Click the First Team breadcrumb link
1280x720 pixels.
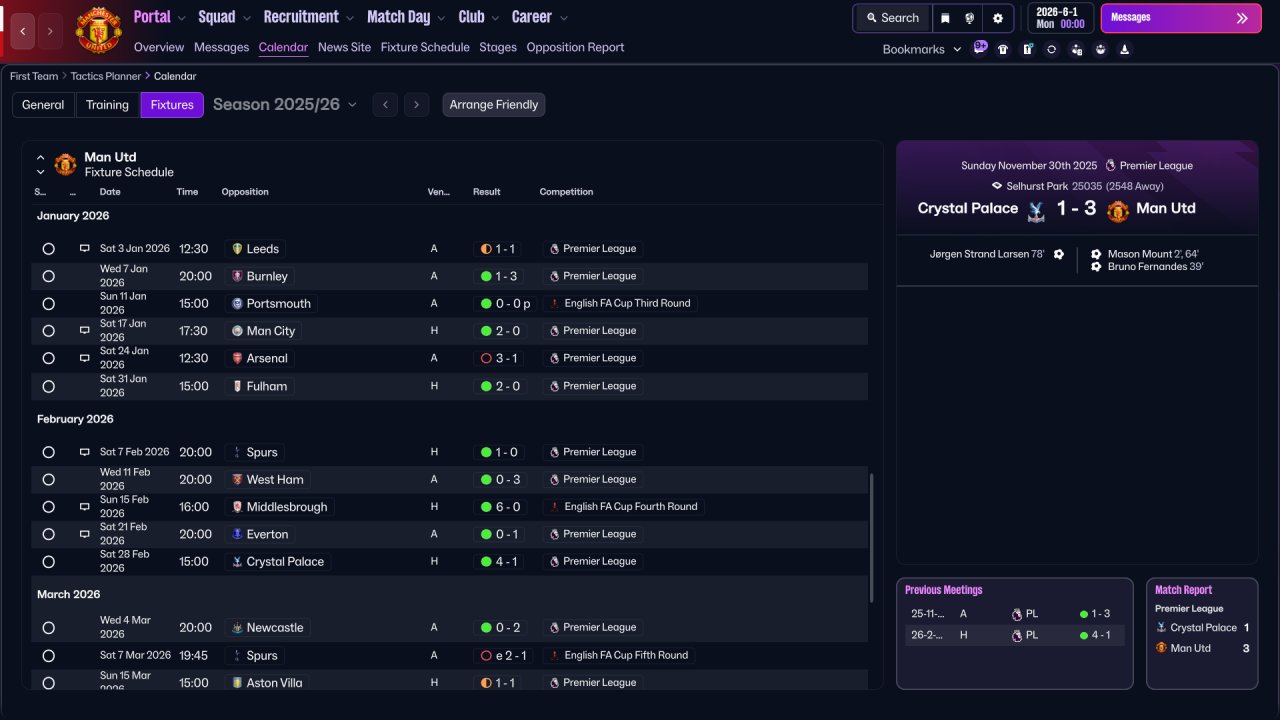coord(34,76)
